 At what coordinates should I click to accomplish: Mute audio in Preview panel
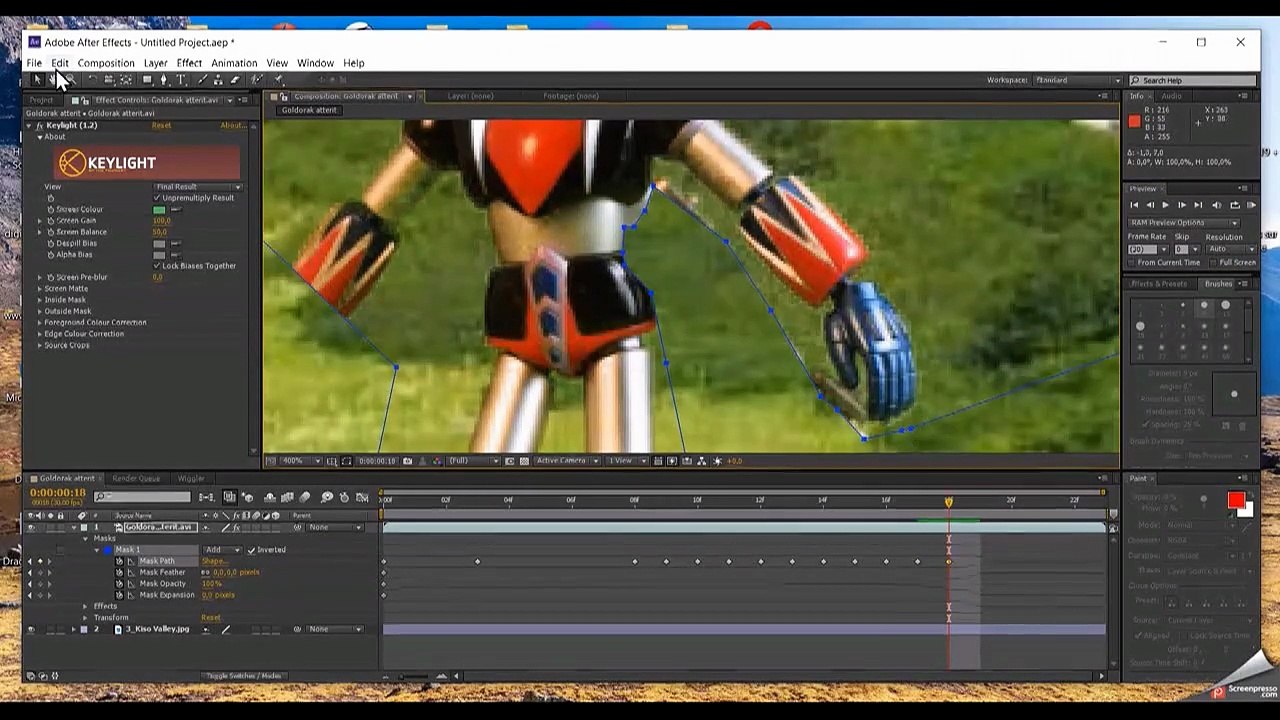1217,205
